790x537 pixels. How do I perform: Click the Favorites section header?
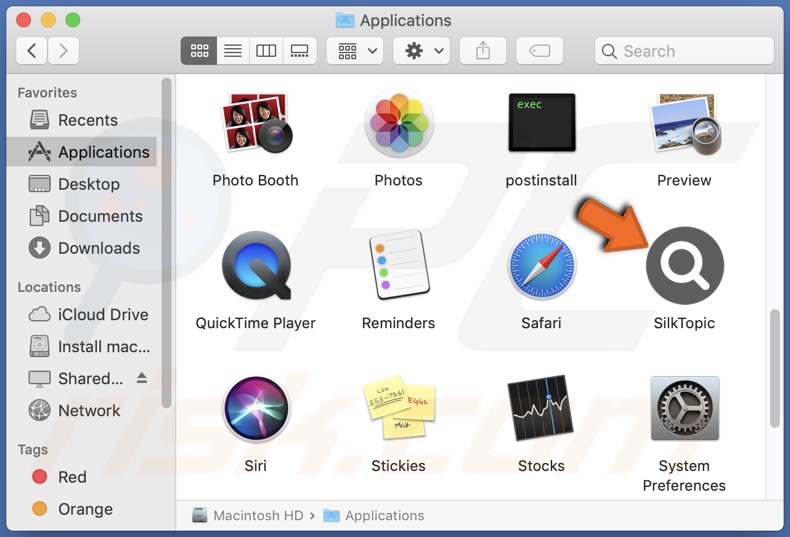tap(47, 93)
